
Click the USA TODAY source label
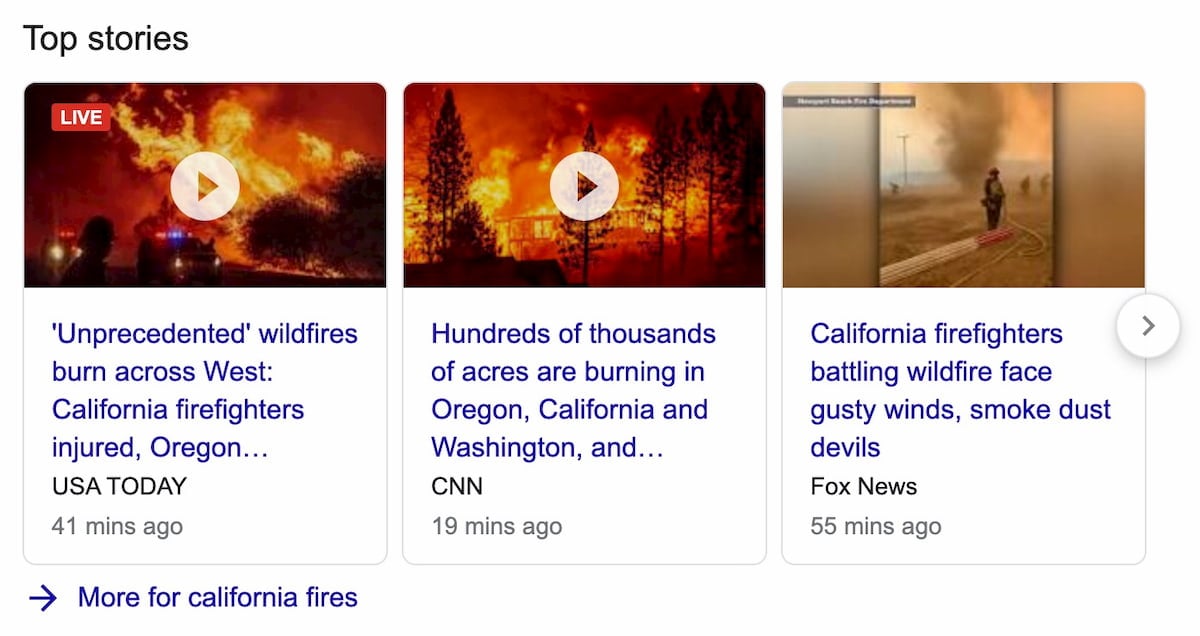point(119,487)
